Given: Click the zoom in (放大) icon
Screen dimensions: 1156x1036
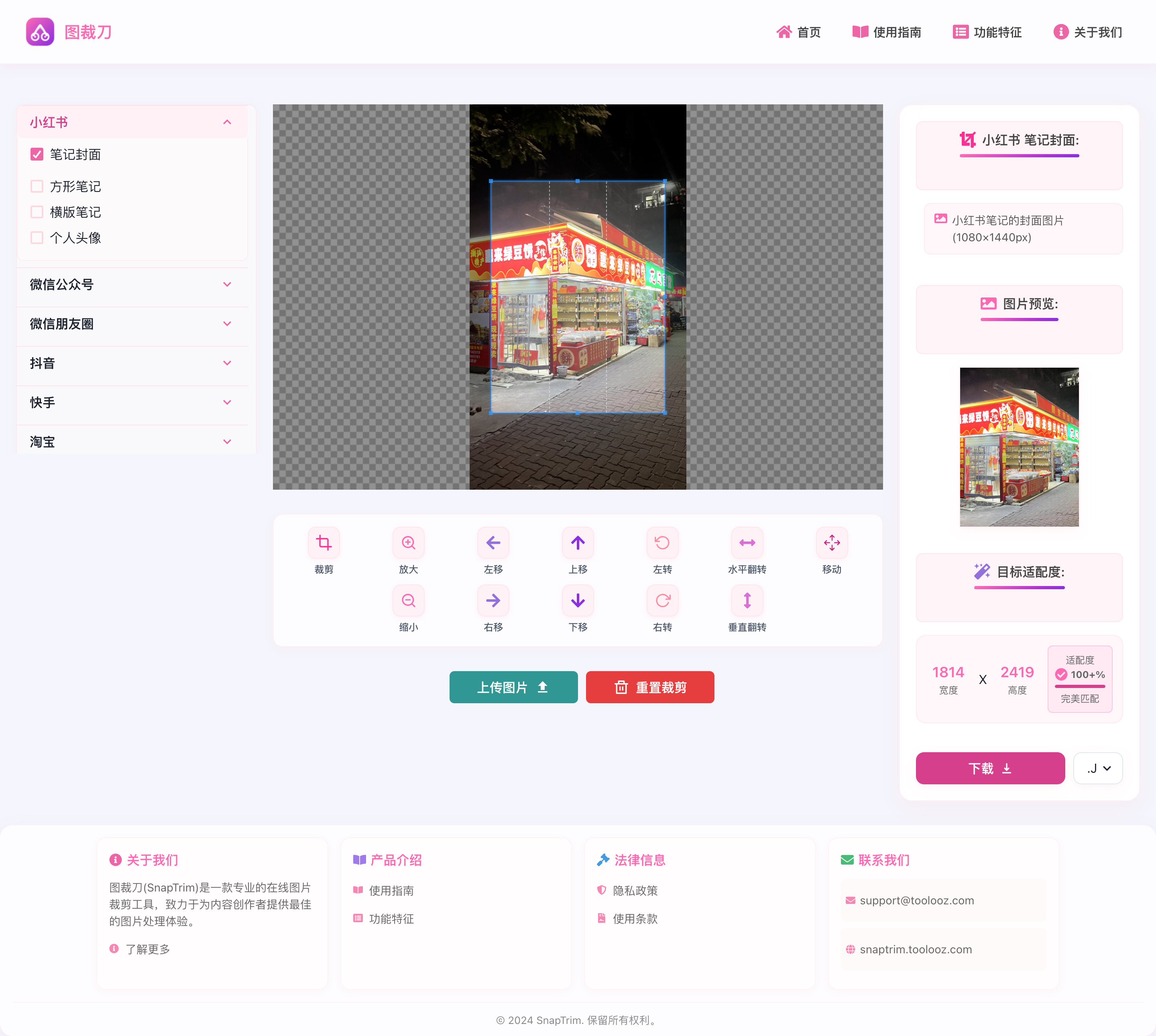Looking at the screenshot, I should pyautogui.click(x=408, y=542).
